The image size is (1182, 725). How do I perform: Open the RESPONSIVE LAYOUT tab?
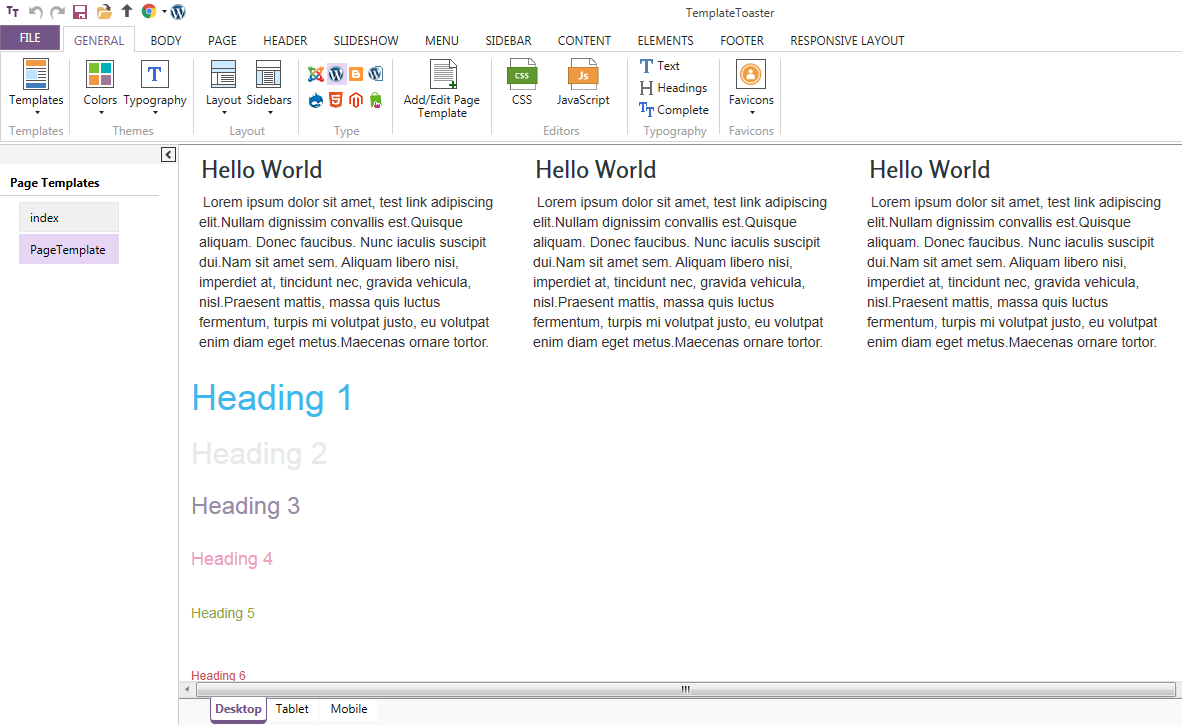(x=847, y=41)
